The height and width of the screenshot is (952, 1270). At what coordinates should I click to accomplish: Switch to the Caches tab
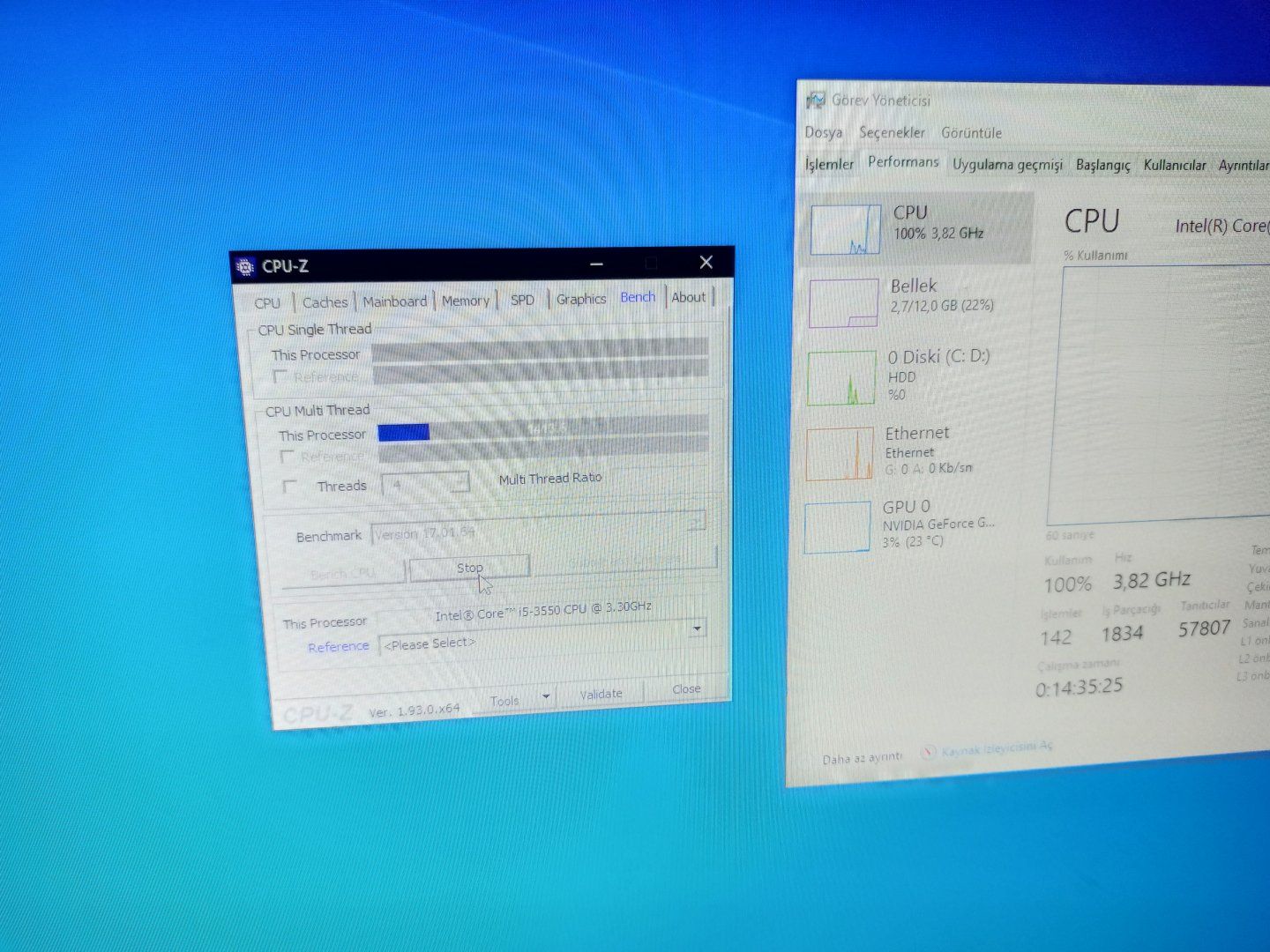click(325, 302)
